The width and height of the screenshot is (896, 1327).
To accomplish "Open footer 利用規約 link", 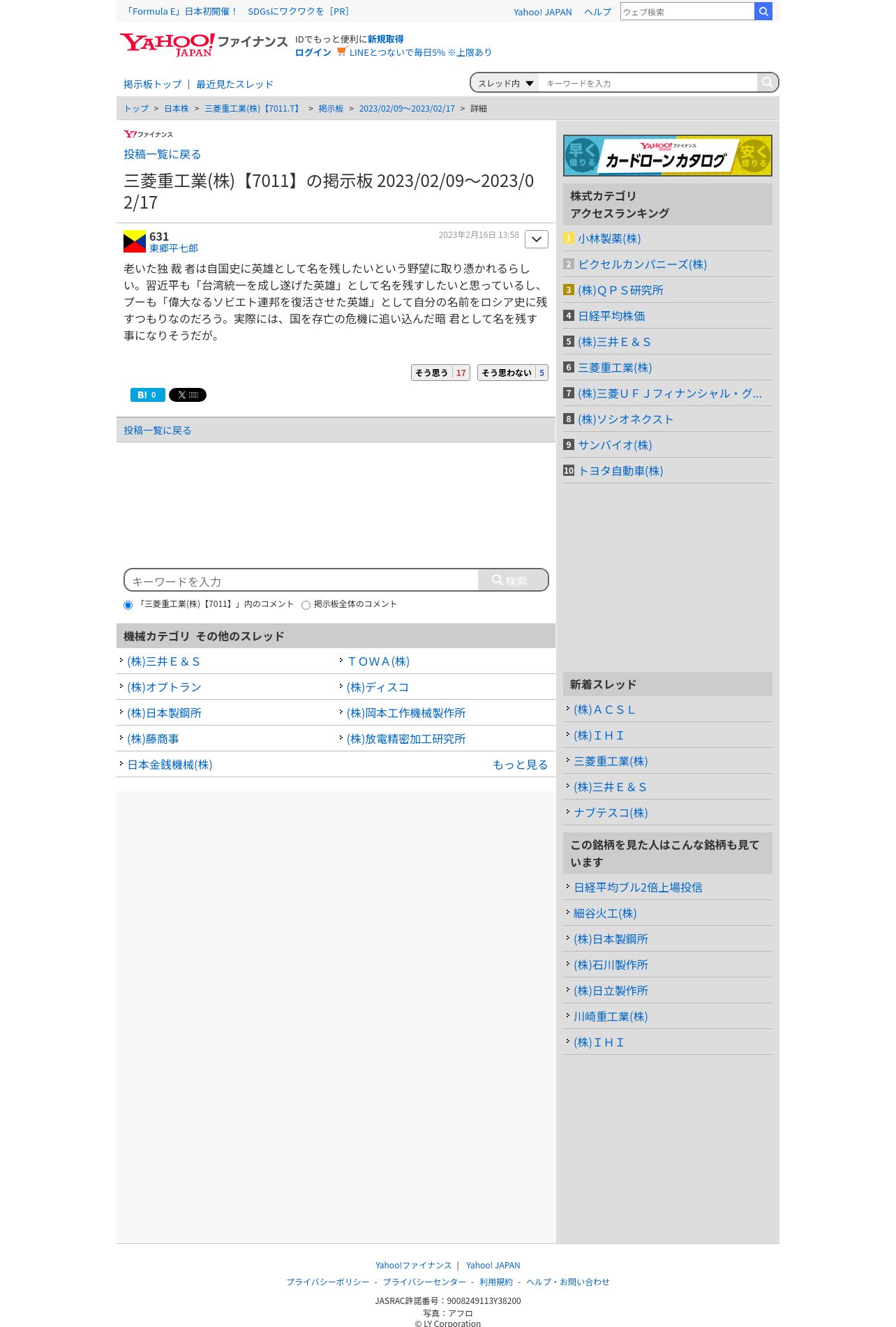I will 495,1282.
